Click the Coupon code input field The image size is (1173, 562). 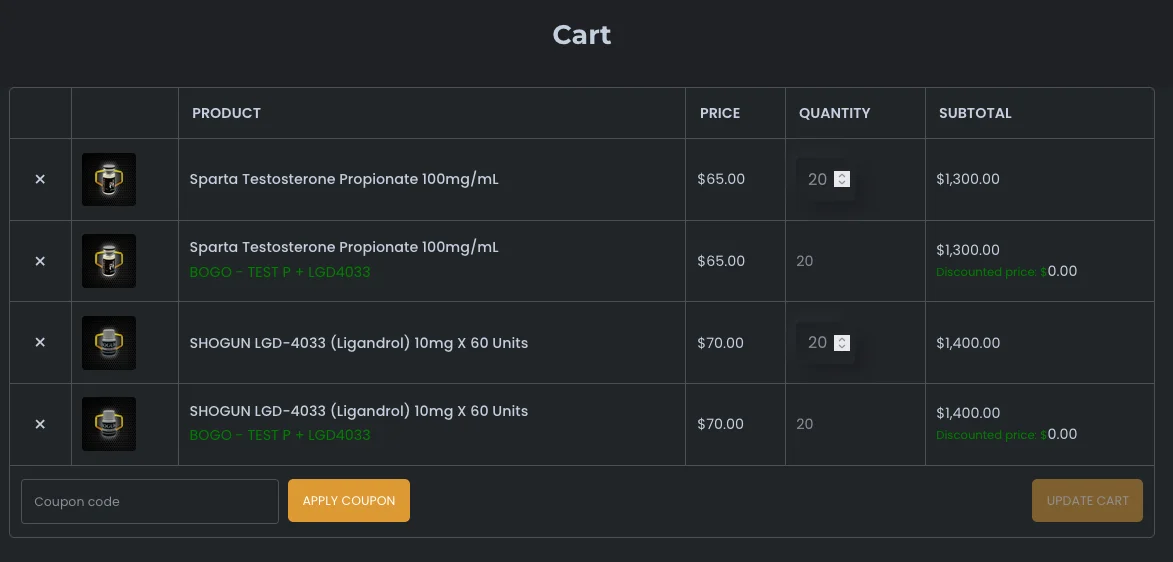(x=150, y=501)
